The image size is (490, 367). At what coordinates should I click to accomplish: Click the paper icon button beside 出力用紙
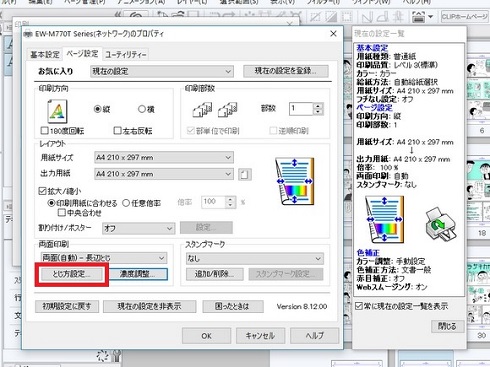point(245,174)
